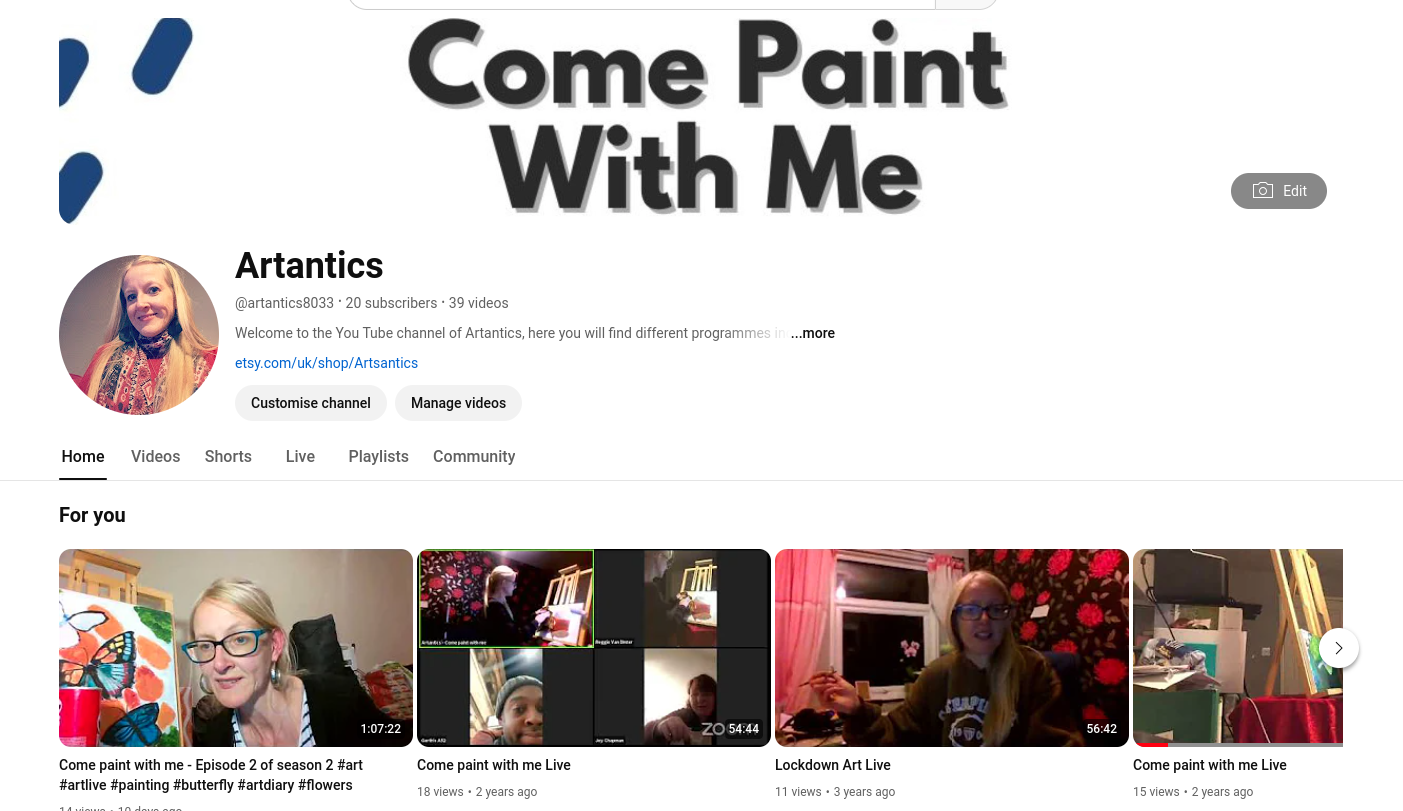
Task: Click the next arrow in For you carousel
Action: [1339, 648]
